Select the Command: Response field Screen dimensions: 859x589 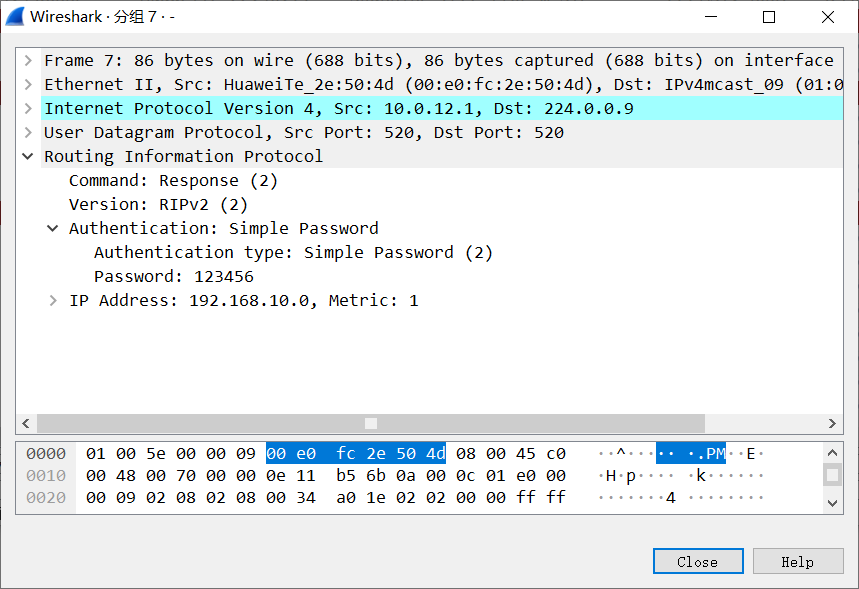(173, 180)
